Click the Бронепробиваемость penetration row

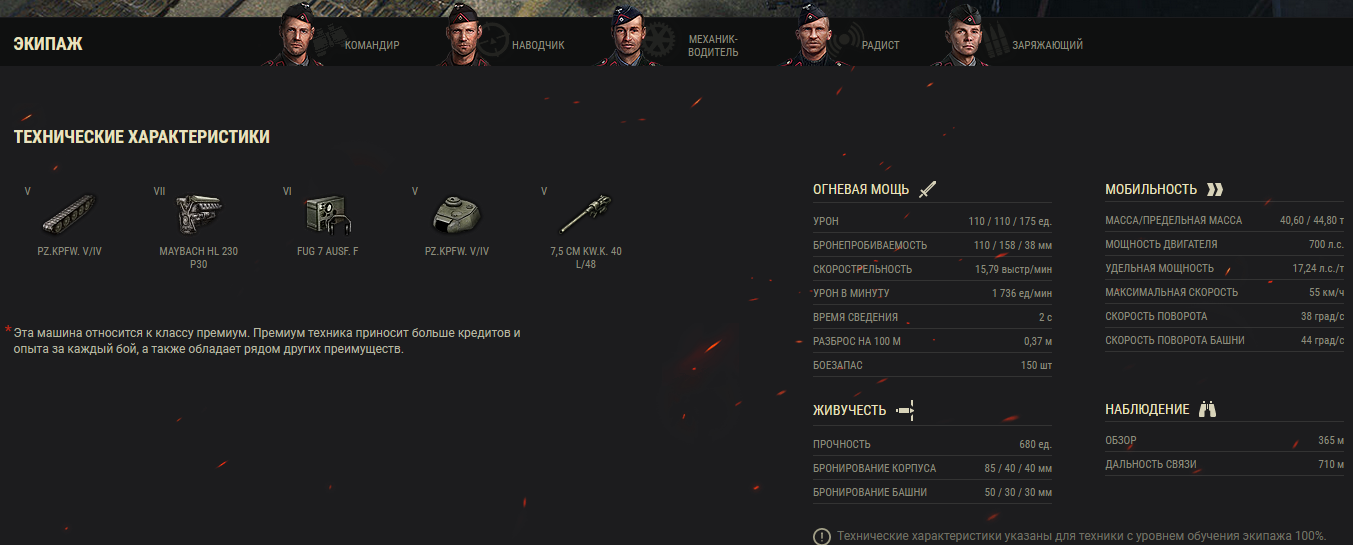[x=932, y=244]
